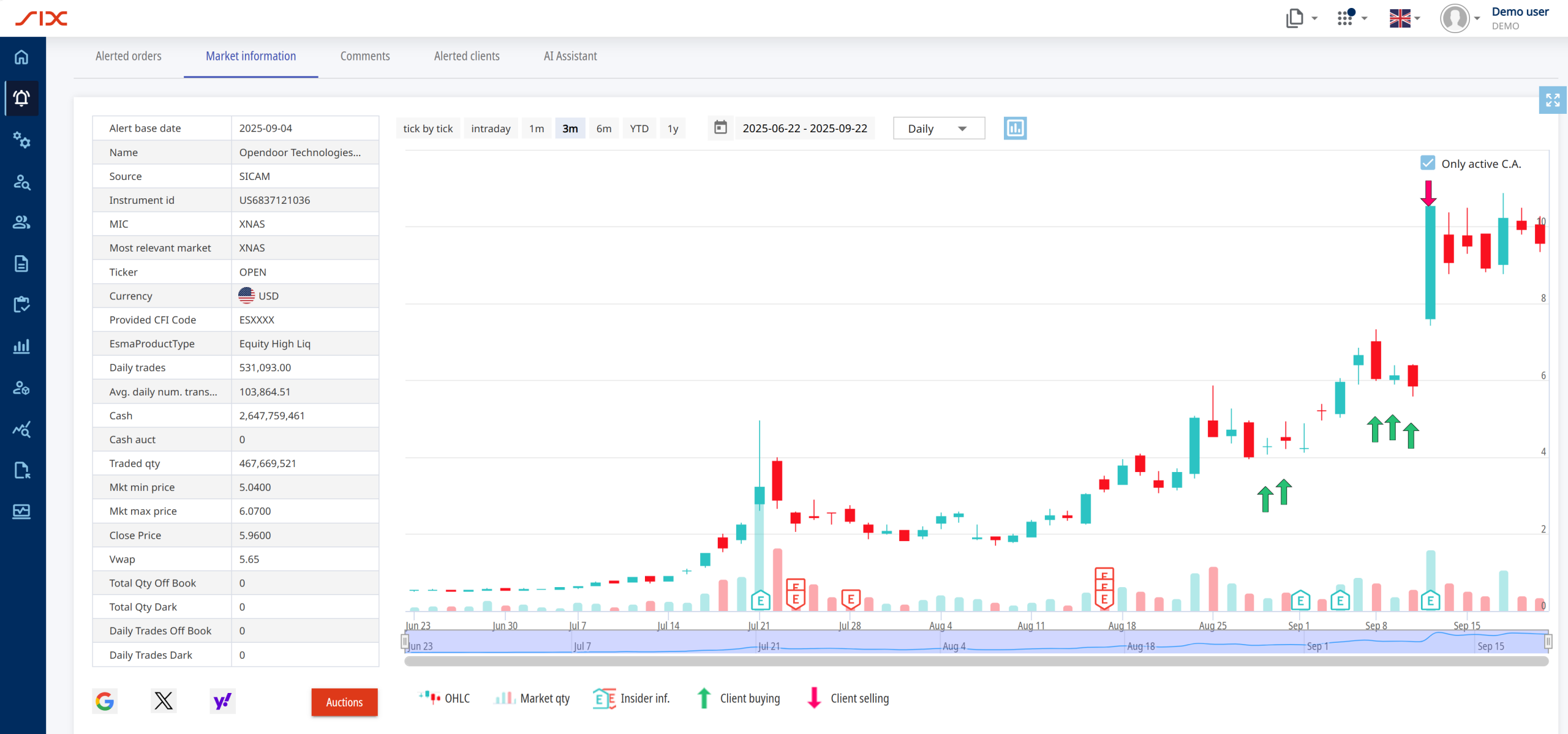Switch to the AI Assistant tab

coord(570,56)
